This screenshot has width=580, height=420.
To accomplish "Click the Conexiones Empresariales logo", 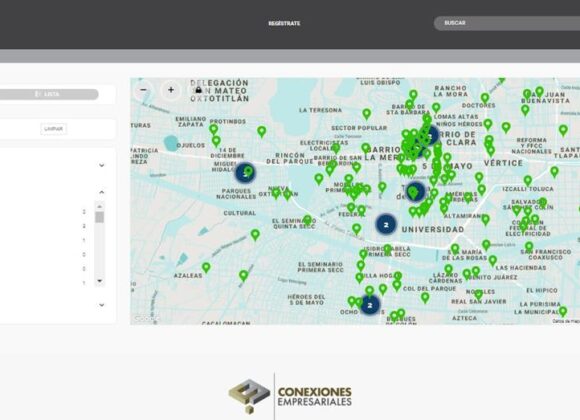I will [290, 396].
